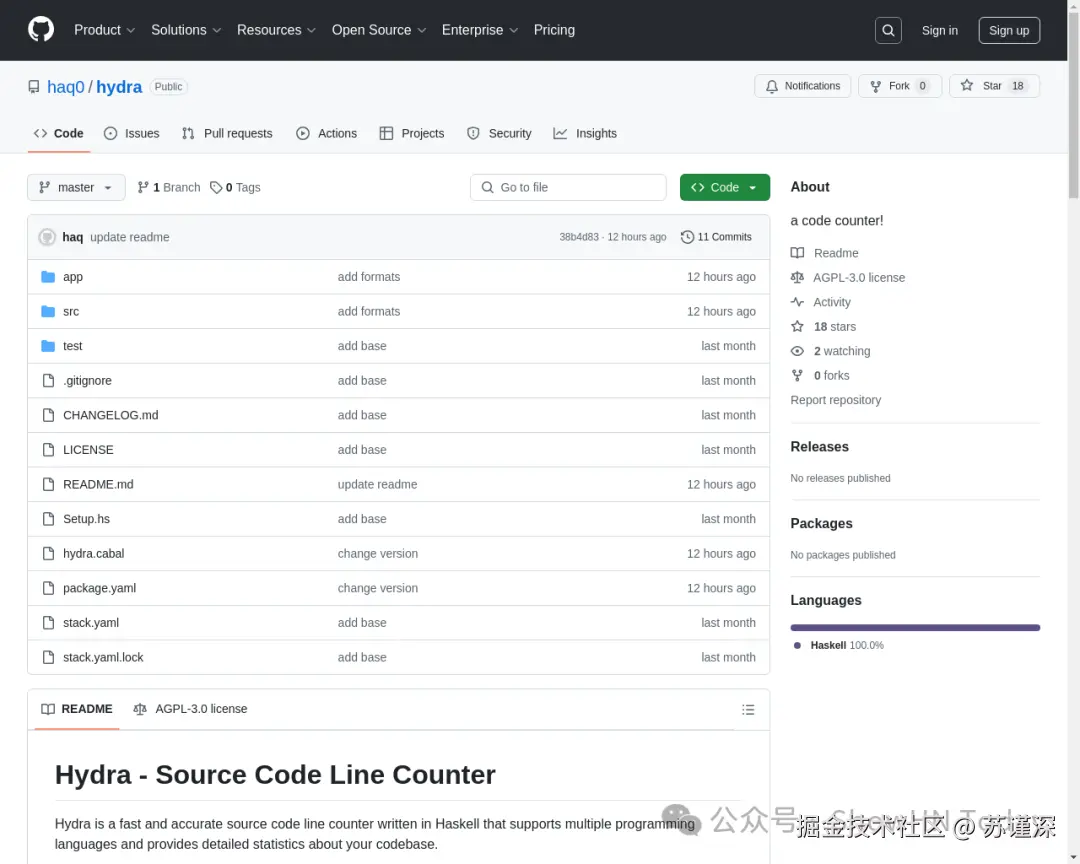1080x864 pixels.
Task: Click the page vertical scrollbar
Action: coord(1073,432)
